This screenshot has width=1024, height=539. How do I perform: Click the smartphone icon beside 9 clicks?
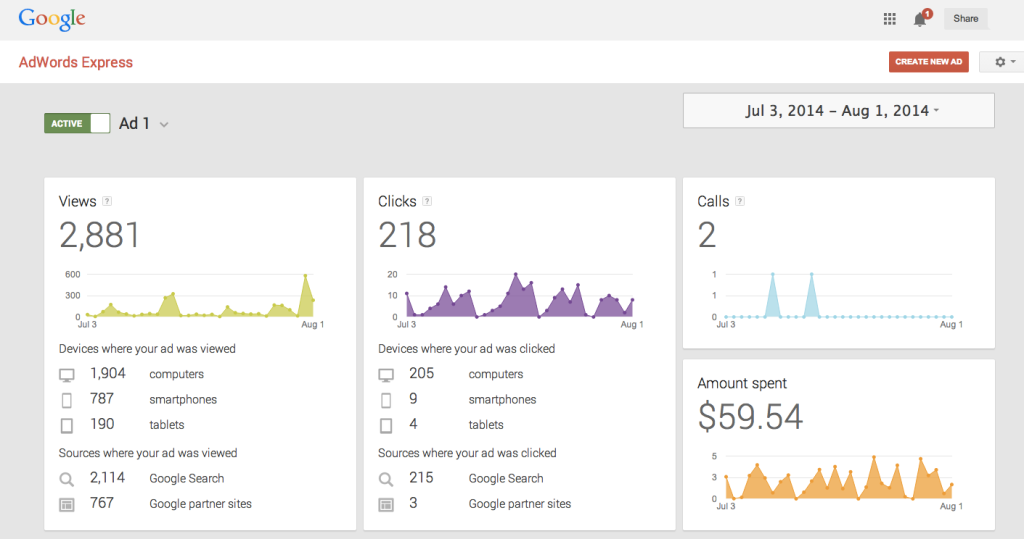click(x=386, y=400)
